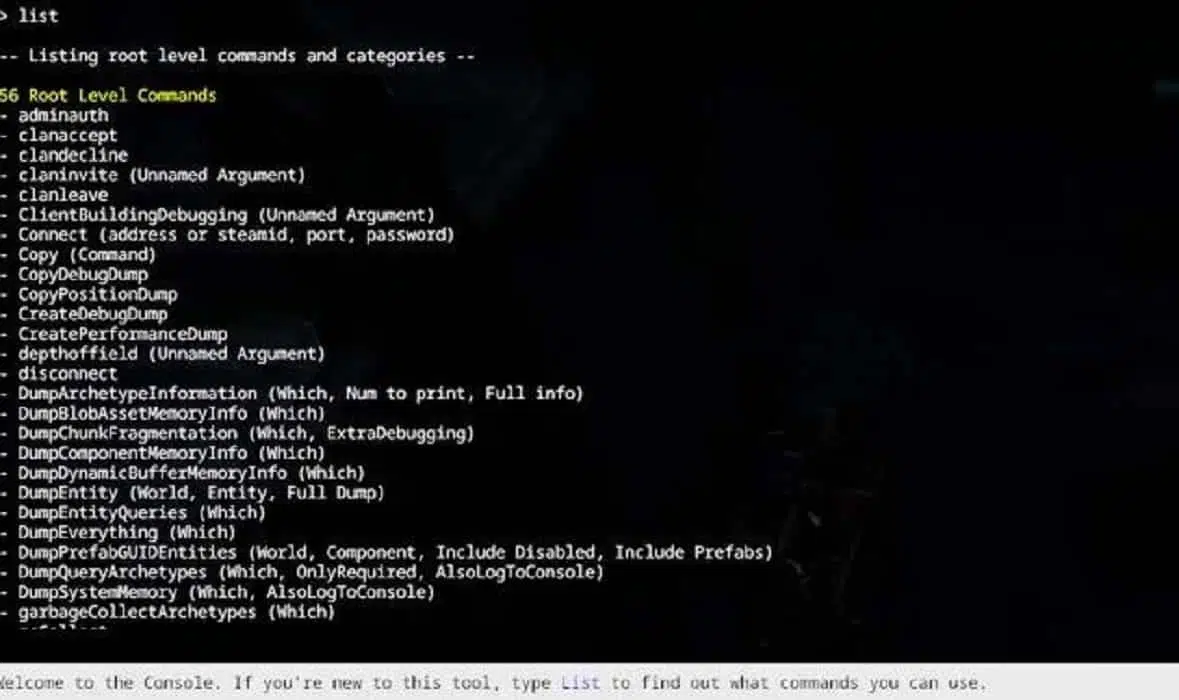Click the depthoffield (Unnamed Argument) line

(171, 354)
